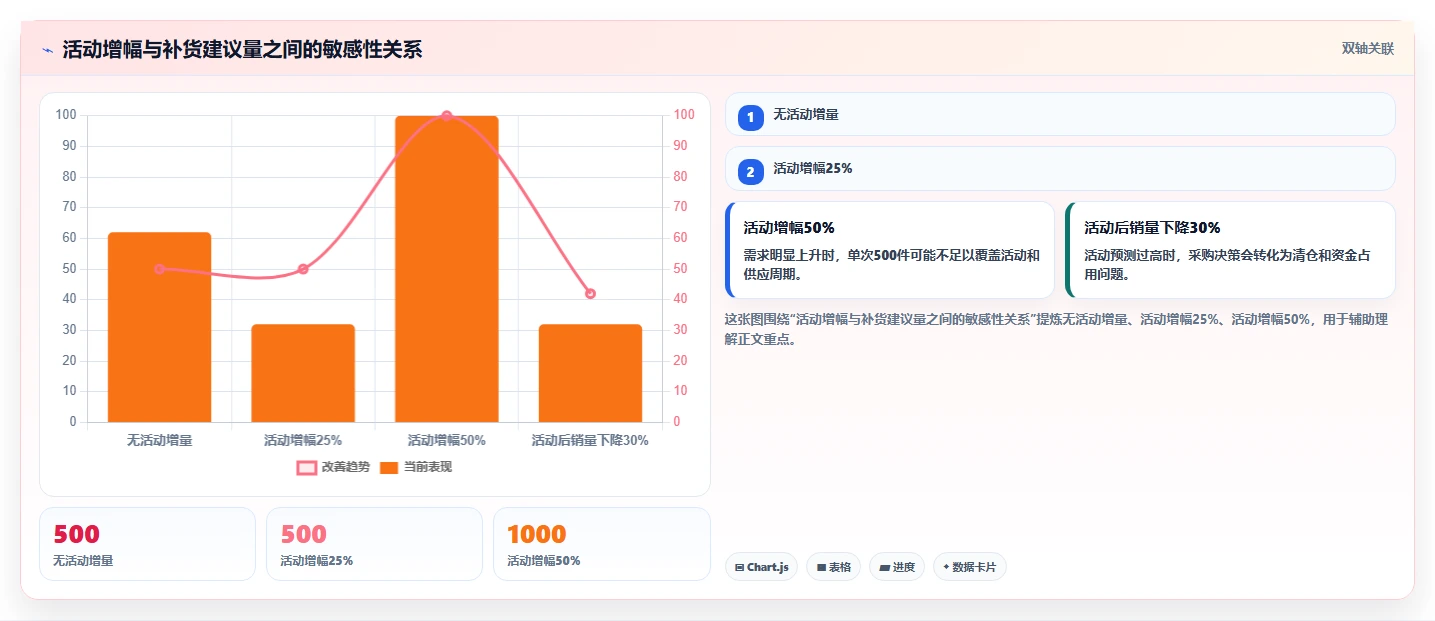Click the orange bar for 活动增幅25%
Image resolution: width=1435 pixels, height=621 pixels.
point(303,373)
